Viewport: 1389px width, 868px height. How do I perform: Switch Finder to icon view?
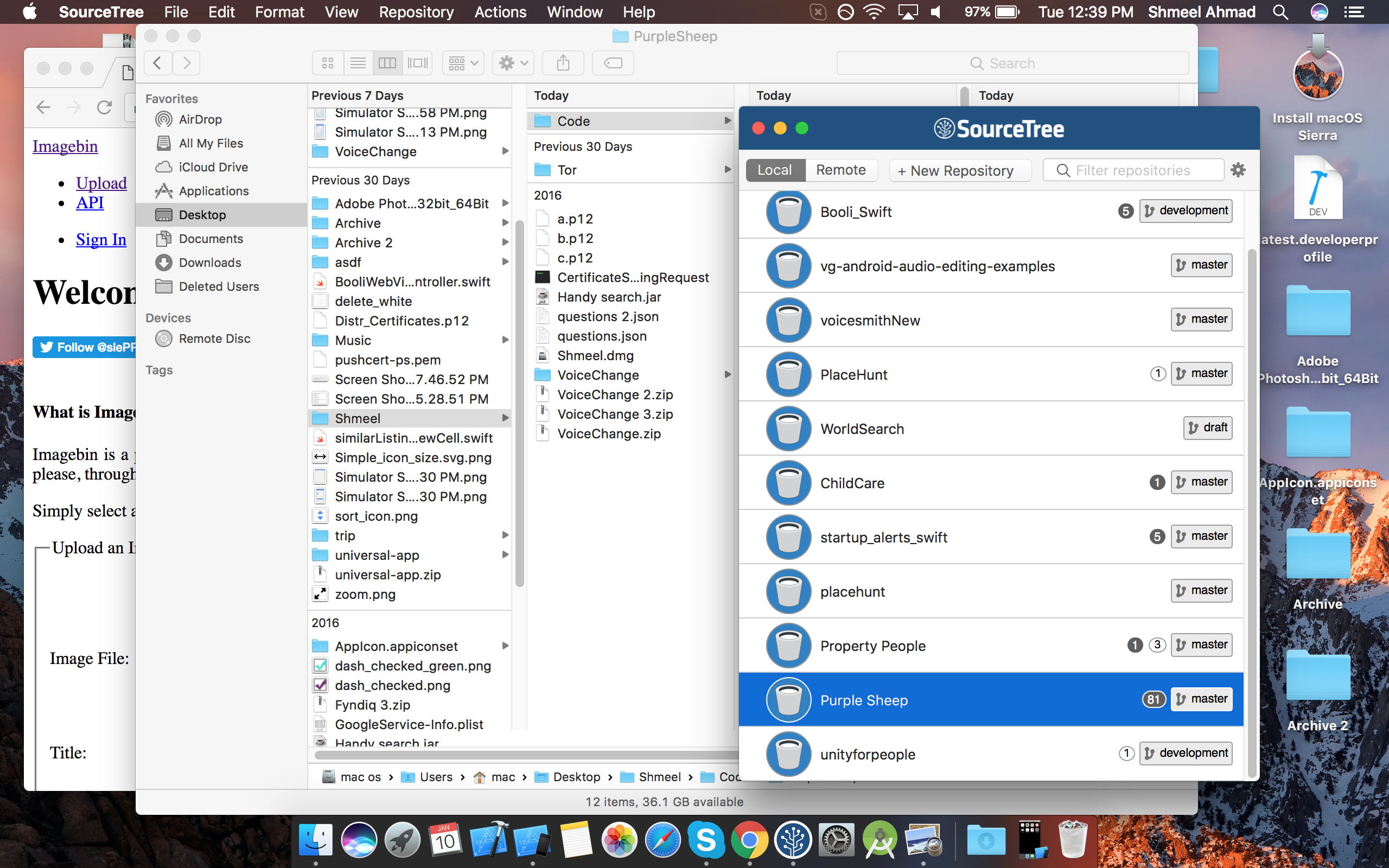click(328, 62)
